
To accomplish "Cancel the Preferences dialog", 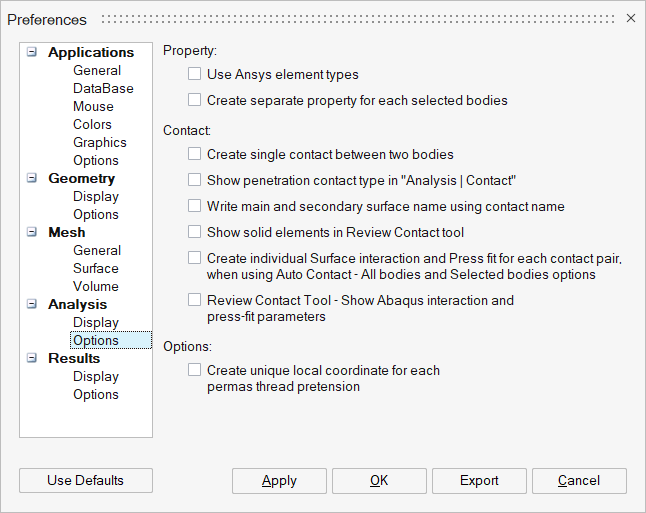I will click(x=579, y=481).
